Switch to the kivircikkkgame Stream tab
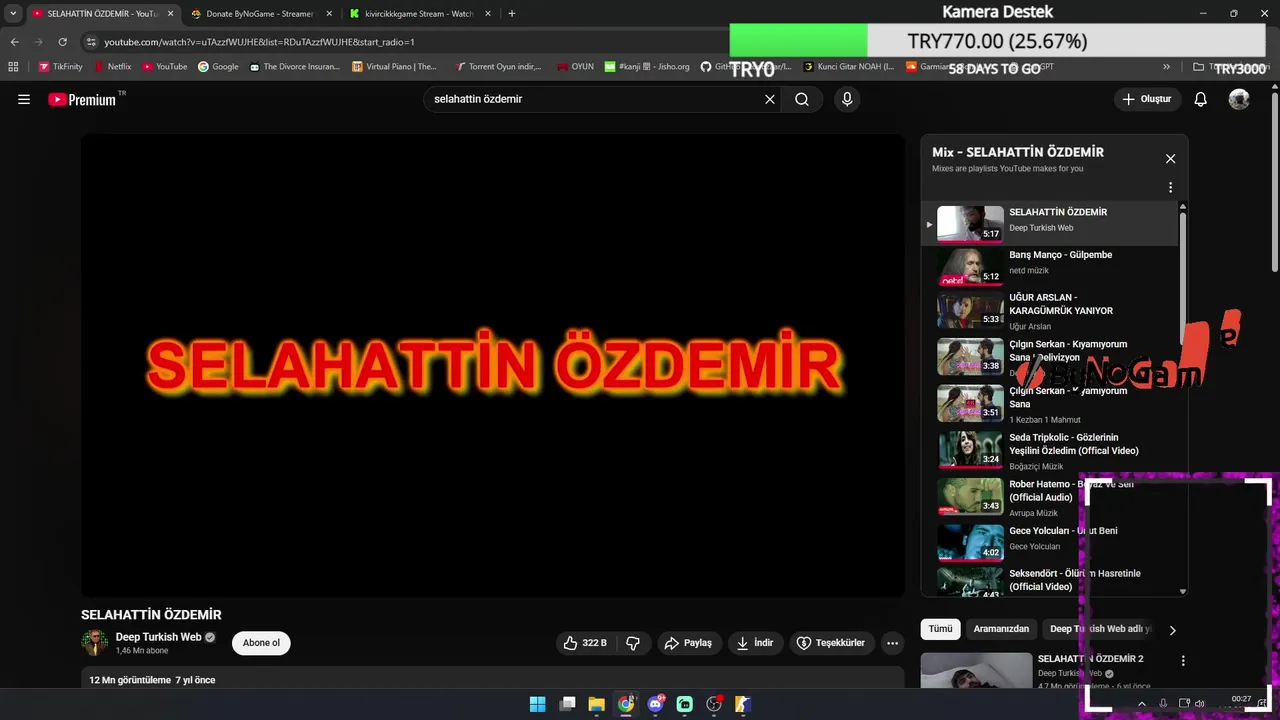 [418, 14]
